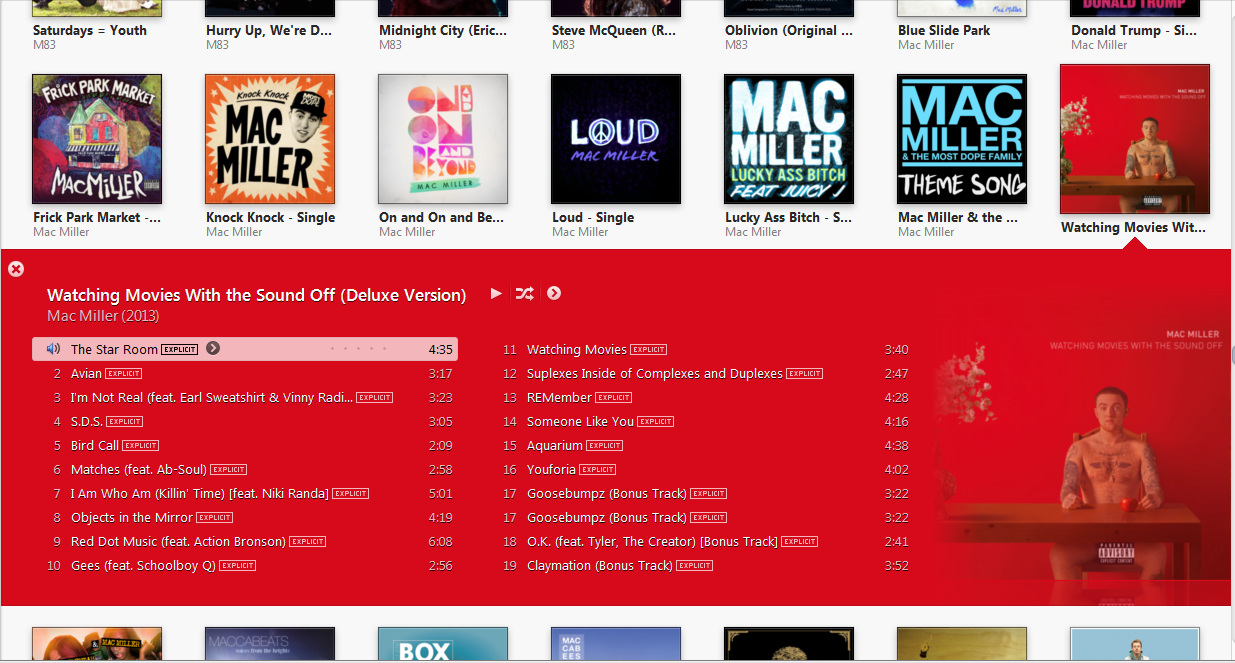
Task: Open Blue Slide Park album title
Action: click(944, 30)
